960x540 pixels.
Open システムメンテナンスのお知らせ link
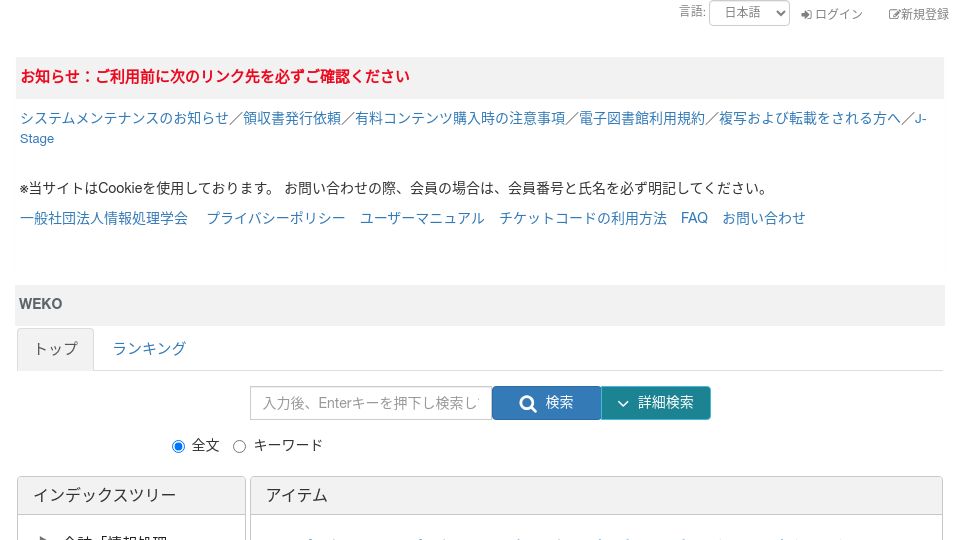tap(124, 118)
